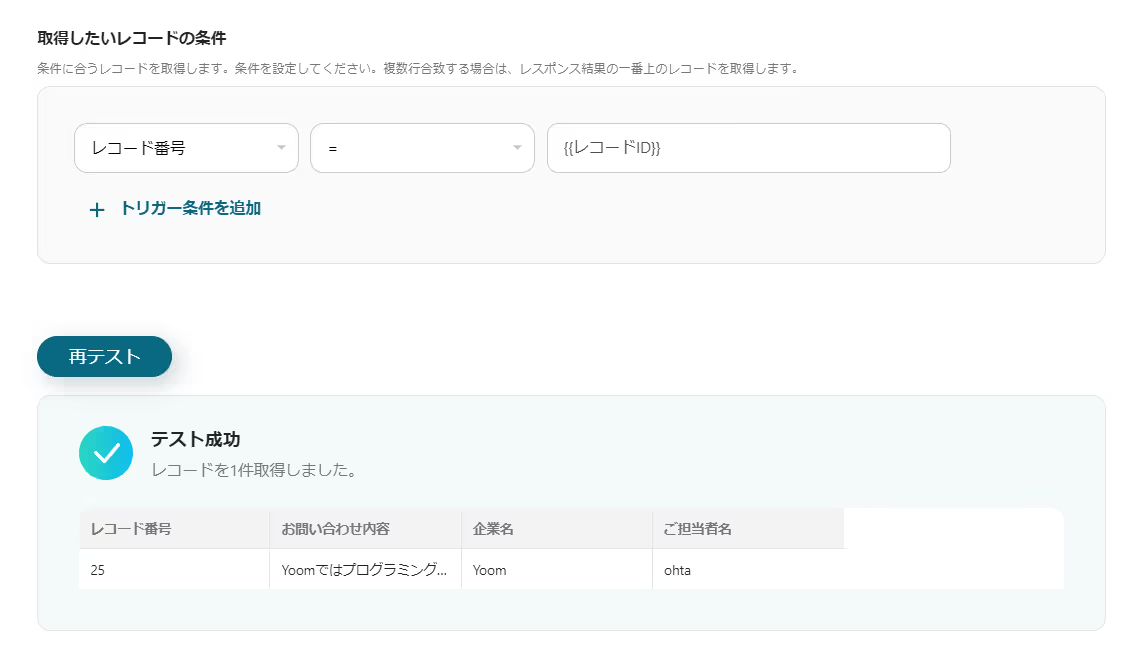
Task: Click the レコード番号 column header in results
Action: pyautogui.click(x=174, y=529)
